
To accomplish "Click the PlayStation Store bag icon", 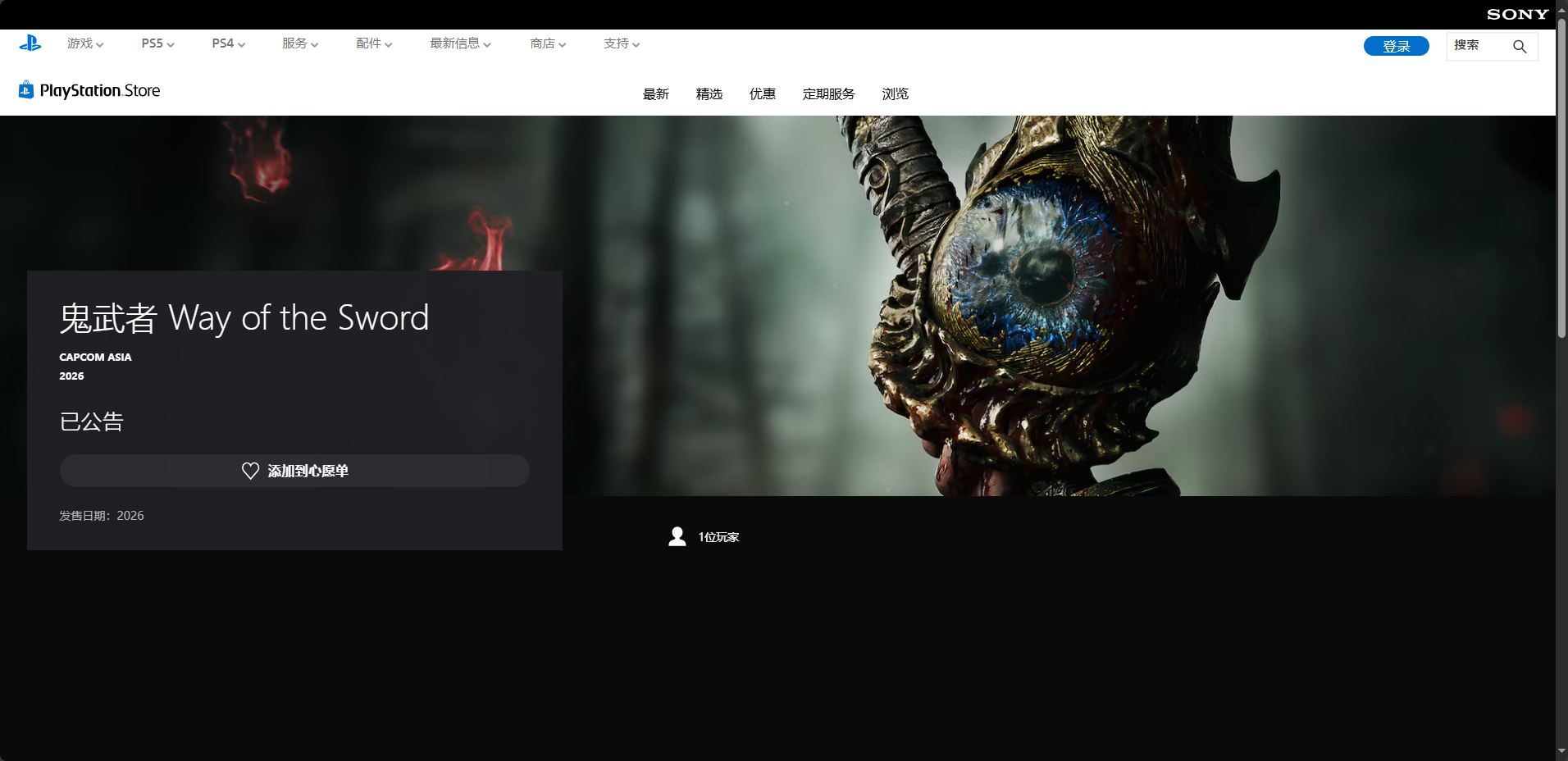I will (x=26, y=89).
